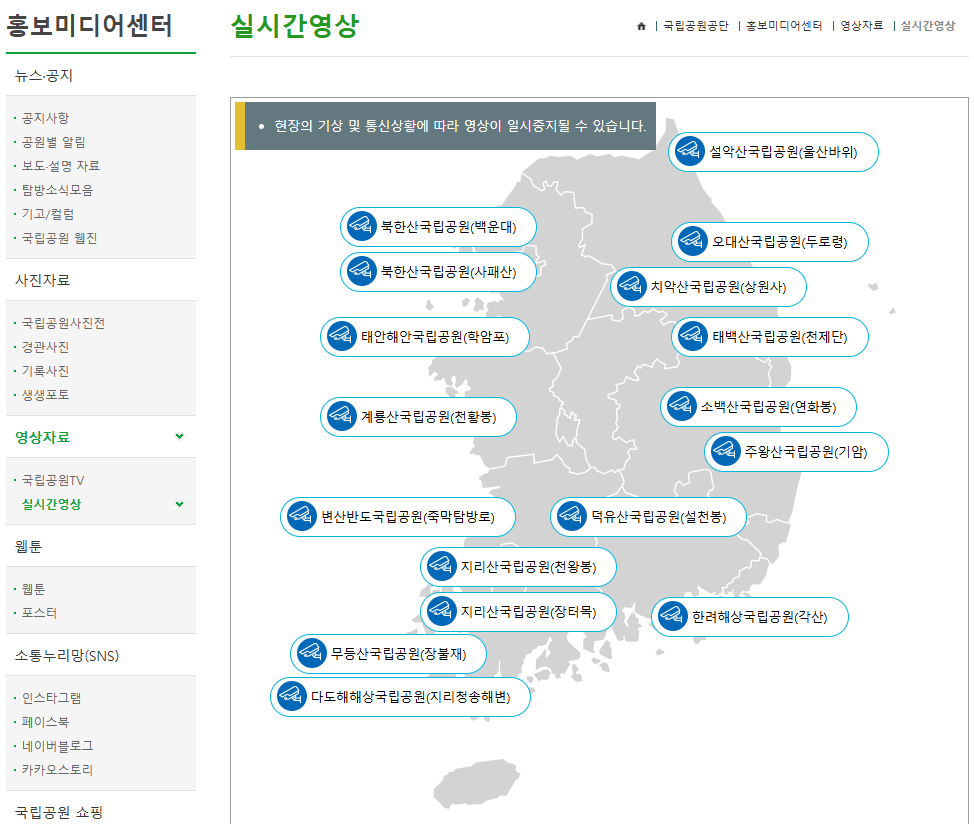Click 실시간영상 breadcrumb link
Image resolution: width=974 pixels, height=824 pixels.
[x=928, y=26]
